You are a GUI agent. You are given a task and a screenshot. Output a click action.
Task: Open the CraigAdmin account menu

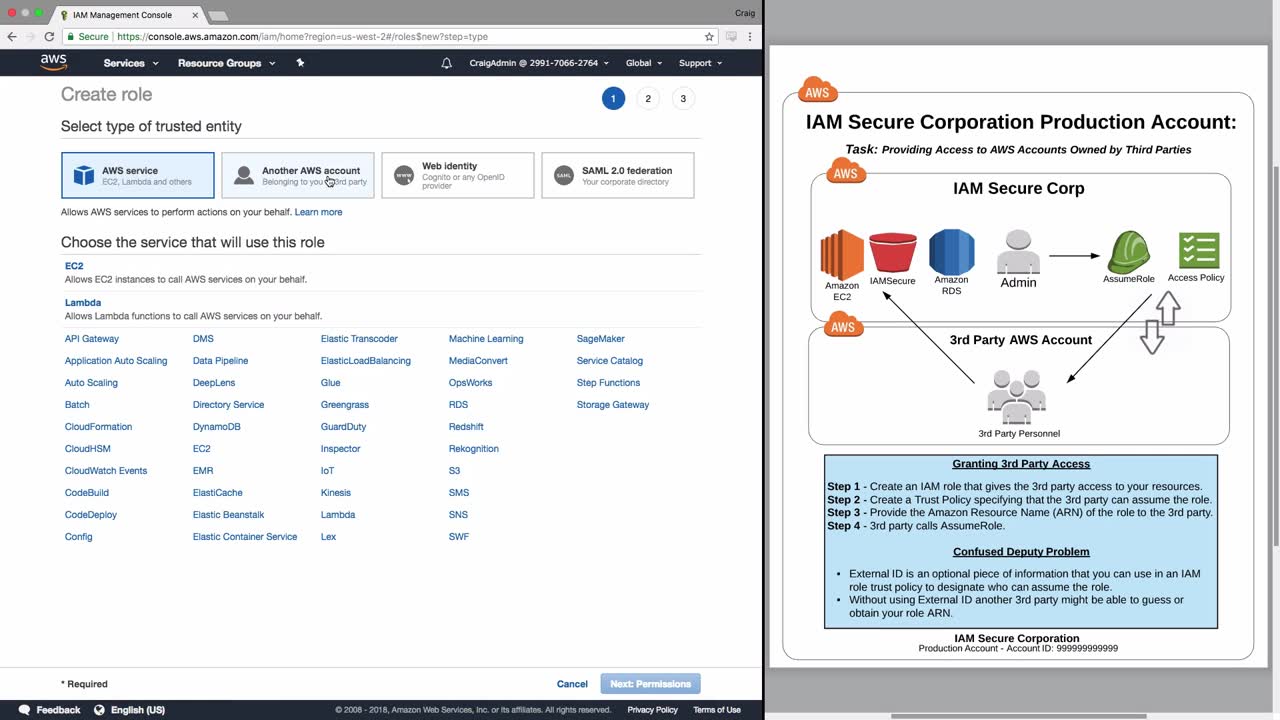pos(540,63)
